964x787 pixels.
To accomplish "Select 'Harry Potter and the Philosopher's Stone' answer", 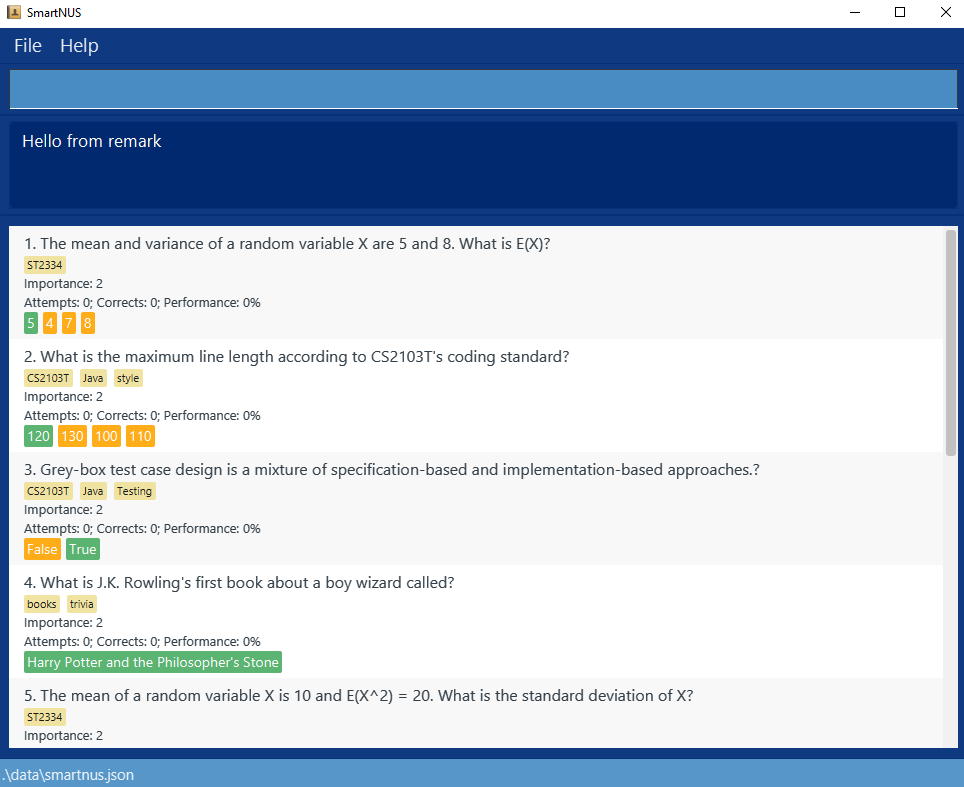I will [152, 662].
